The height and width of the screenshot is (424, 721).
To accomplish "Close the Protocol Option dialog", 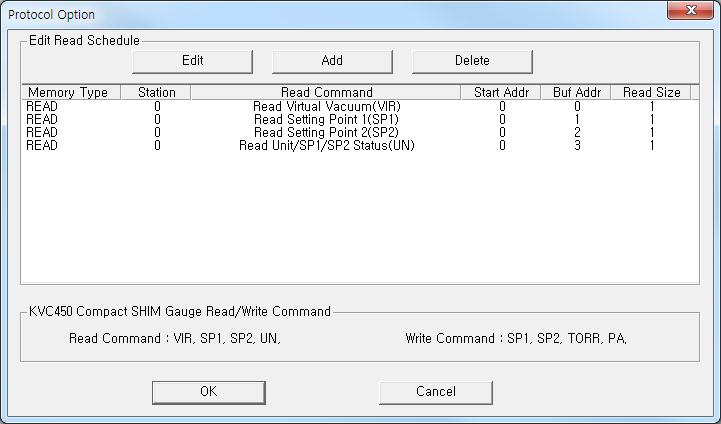I will point(690,10).
